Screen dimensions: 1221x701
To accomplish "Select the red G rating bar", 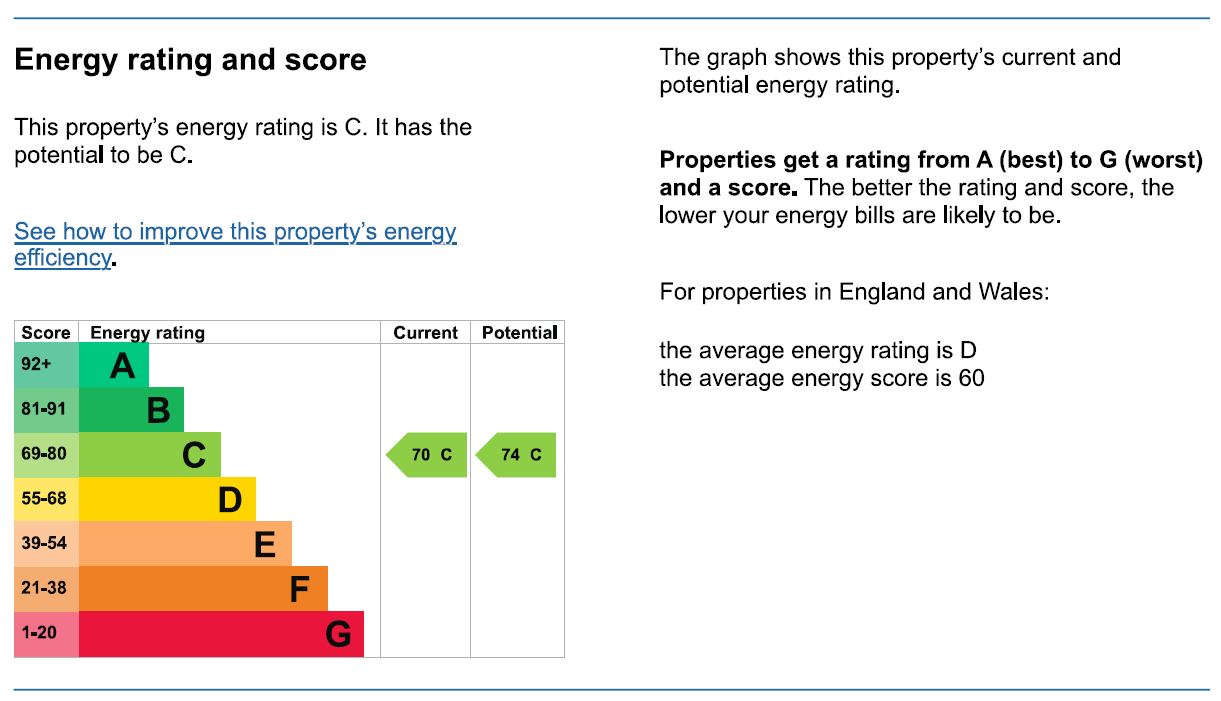I will 221,634.
